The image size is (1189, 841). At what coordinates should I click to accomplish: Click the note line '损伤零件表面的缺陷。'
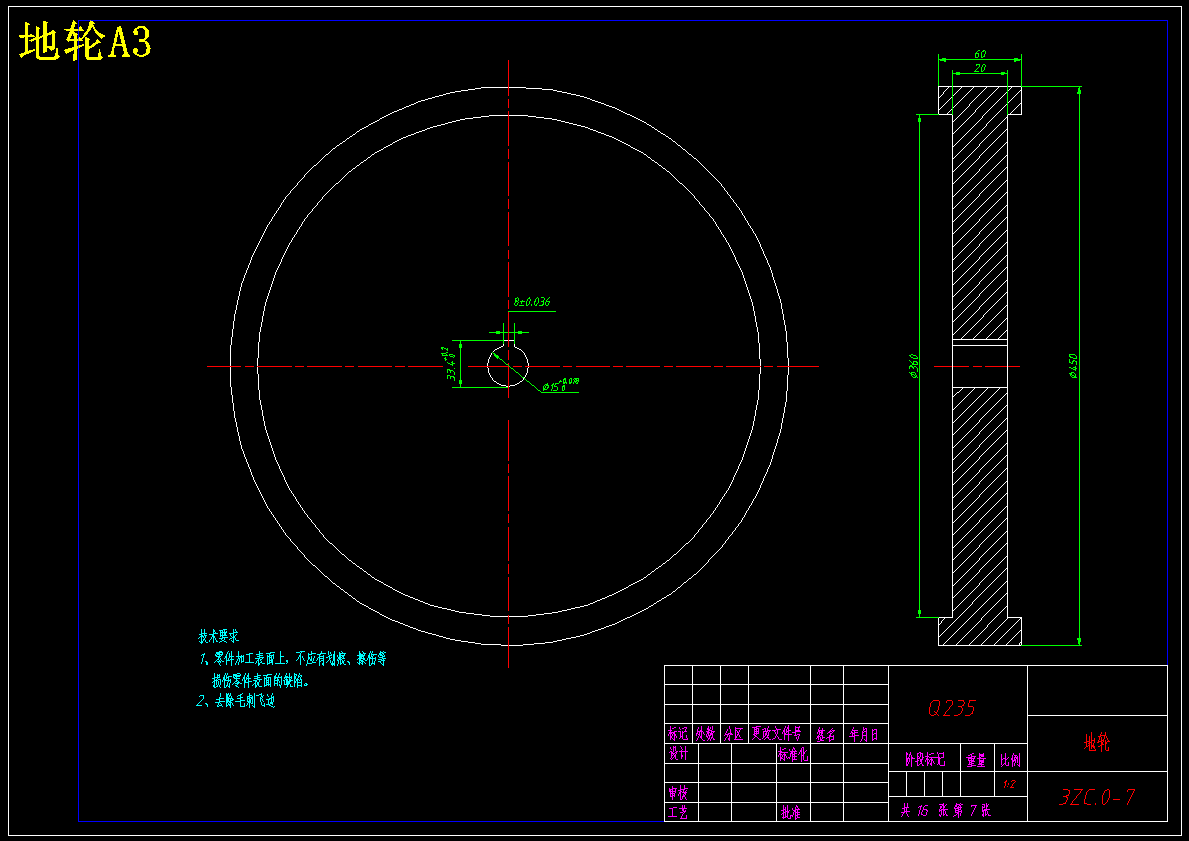(260, 680)
